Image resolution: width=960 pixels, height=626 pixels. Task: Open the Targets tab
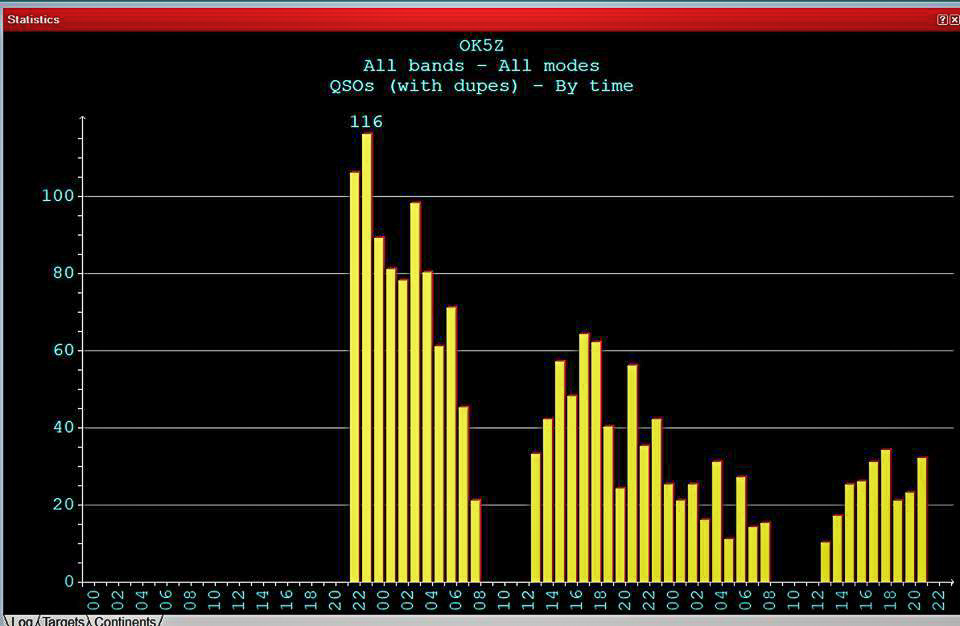[x=64, y=621]
